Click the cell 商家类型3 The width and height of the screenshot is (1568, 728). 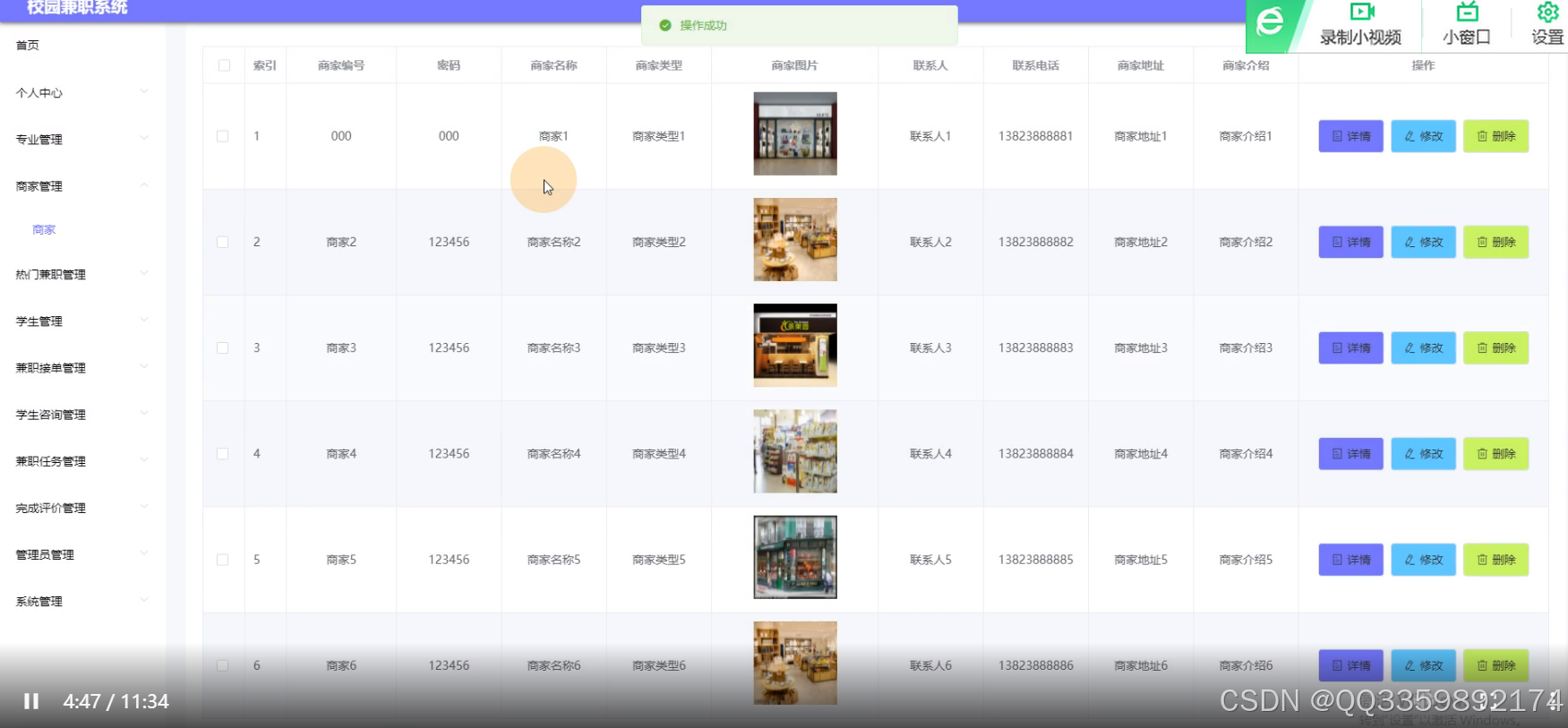tap(659, 347)
